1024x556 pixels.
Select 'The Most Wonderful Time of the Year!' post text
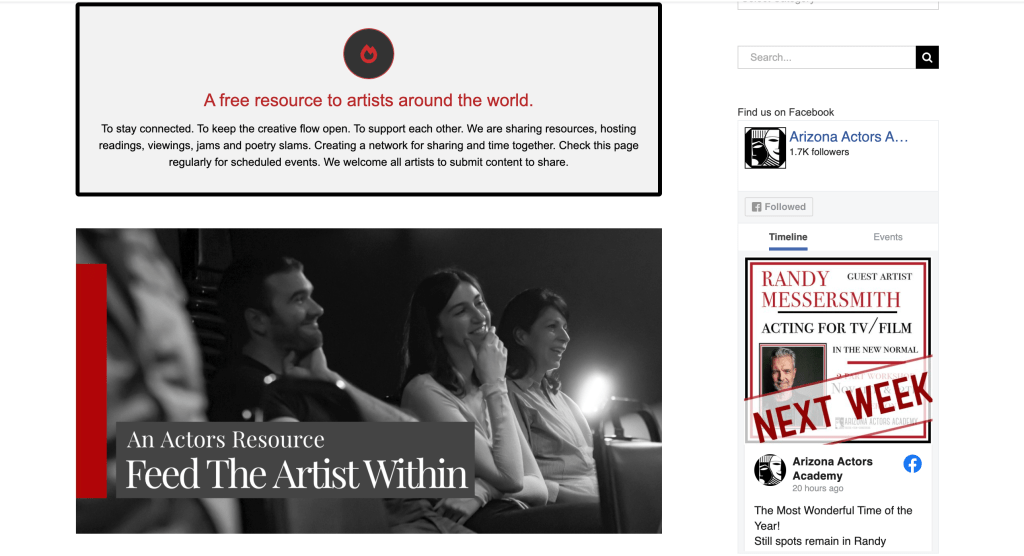832,517
